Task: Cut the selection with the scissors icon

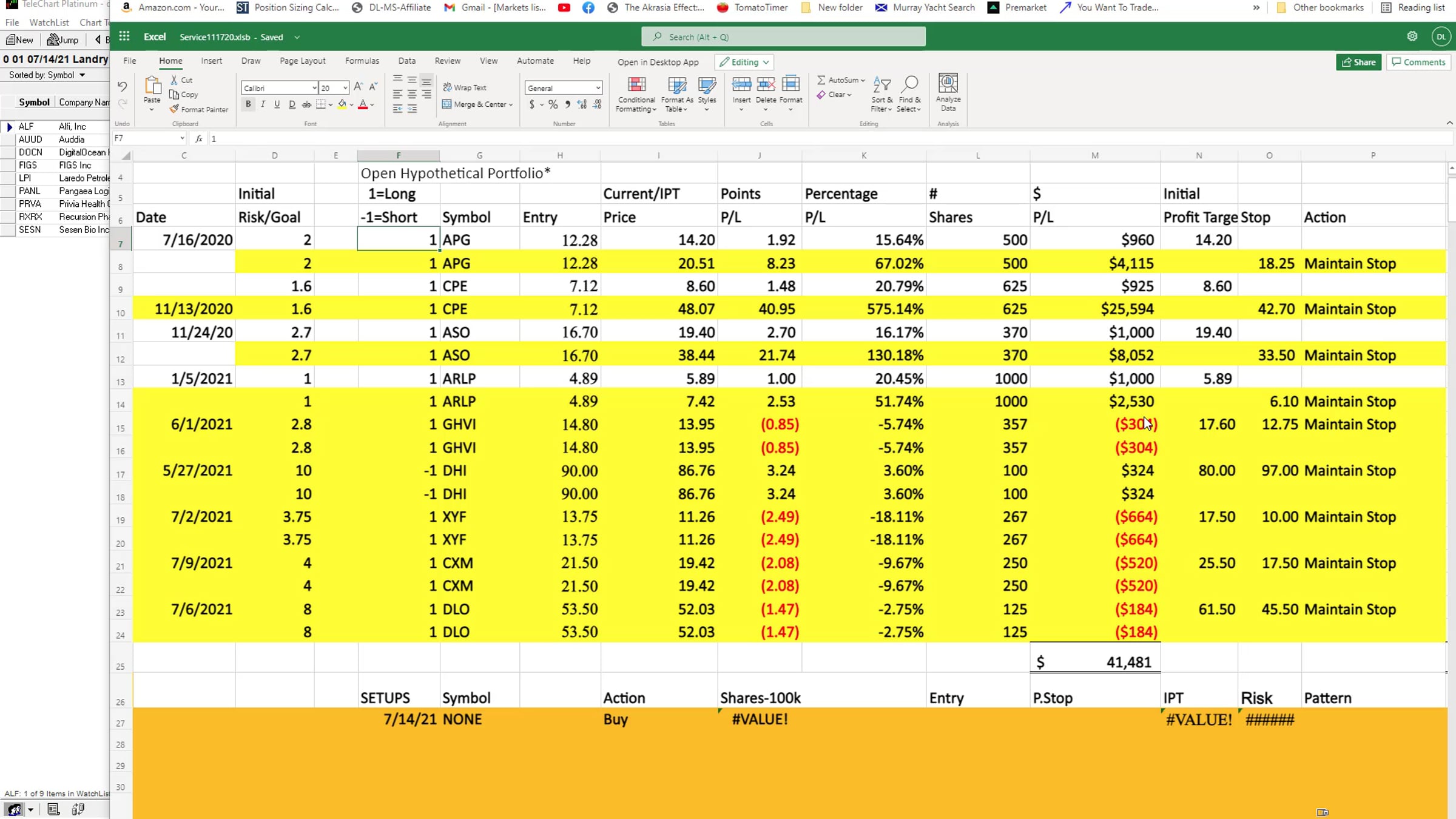Action: point(181,80)
